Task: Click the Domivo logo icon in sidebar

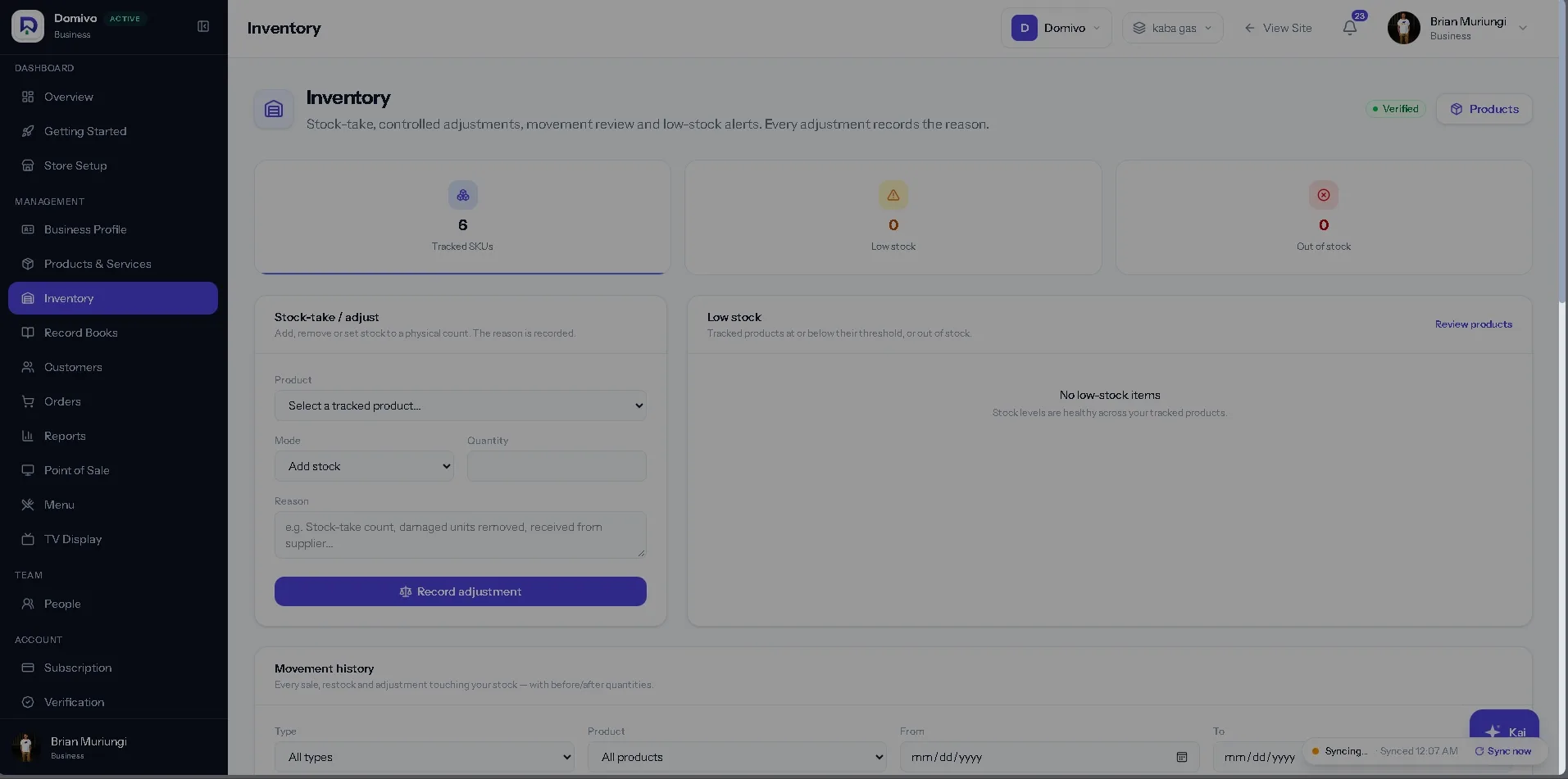Action: 28,26
